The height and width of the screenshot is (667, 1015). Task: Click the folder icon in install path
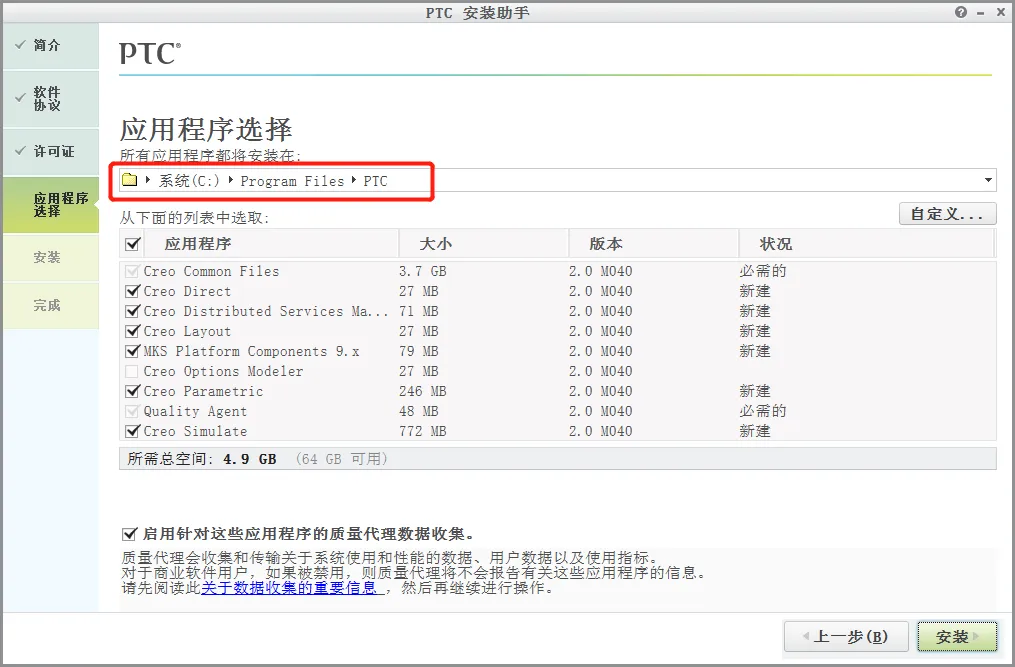point(130,180)
